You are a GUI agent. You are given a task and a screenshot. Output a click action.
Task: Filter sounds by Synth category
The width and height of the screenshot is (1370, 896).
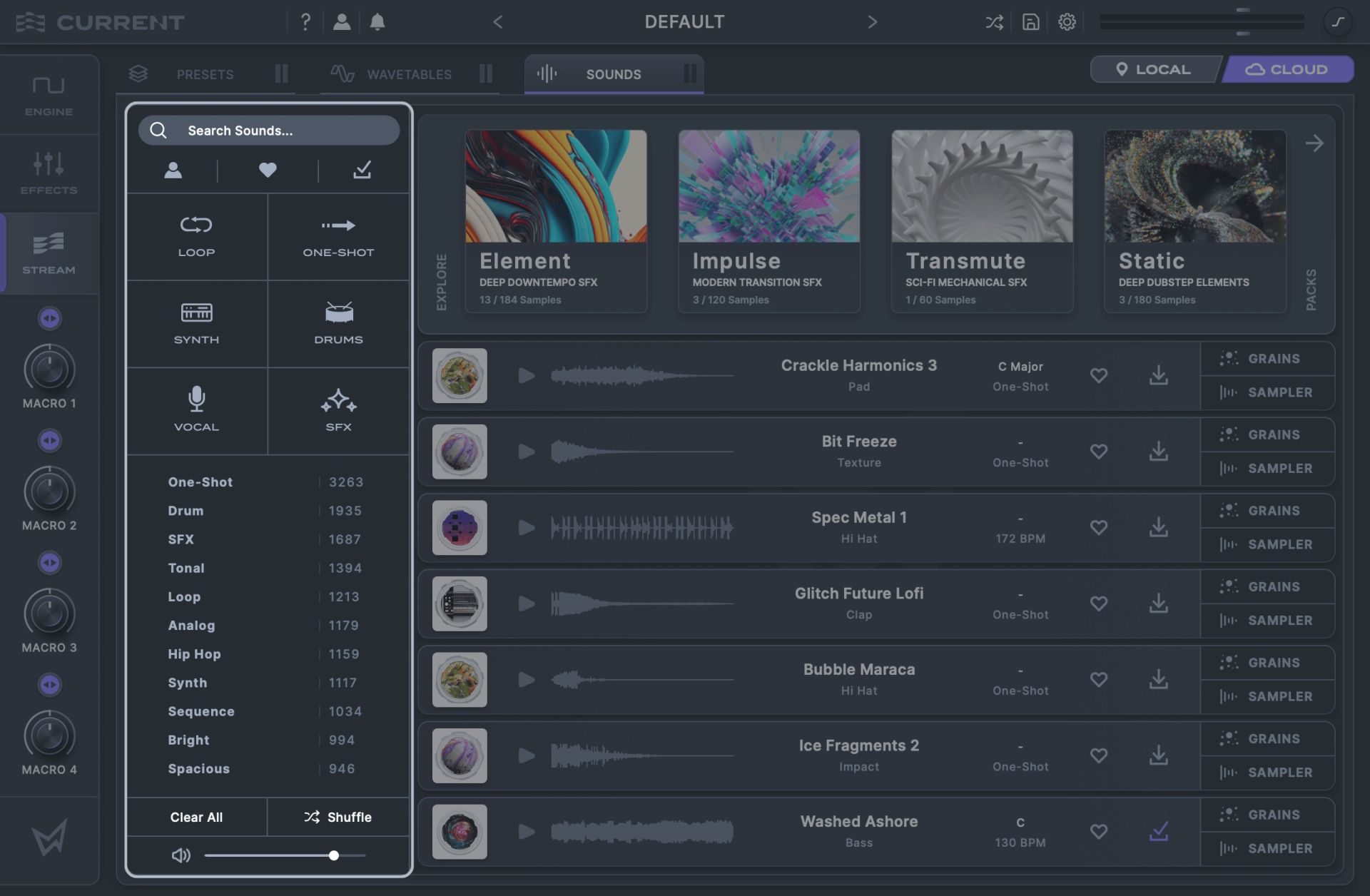click(x=196, y=324)
